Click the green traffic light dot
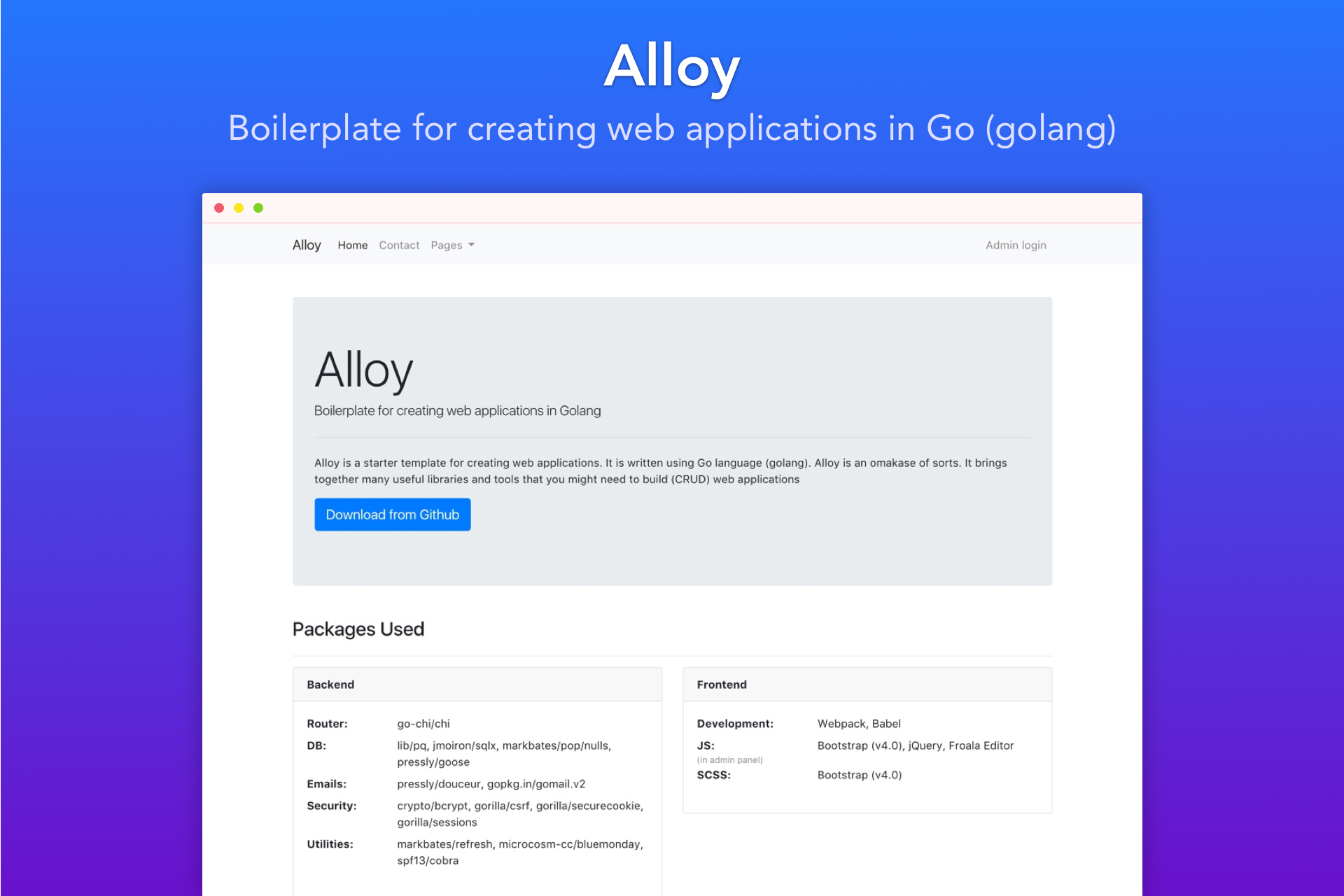The height and width of the screenshot is (896, 1344). coord(258,208)
